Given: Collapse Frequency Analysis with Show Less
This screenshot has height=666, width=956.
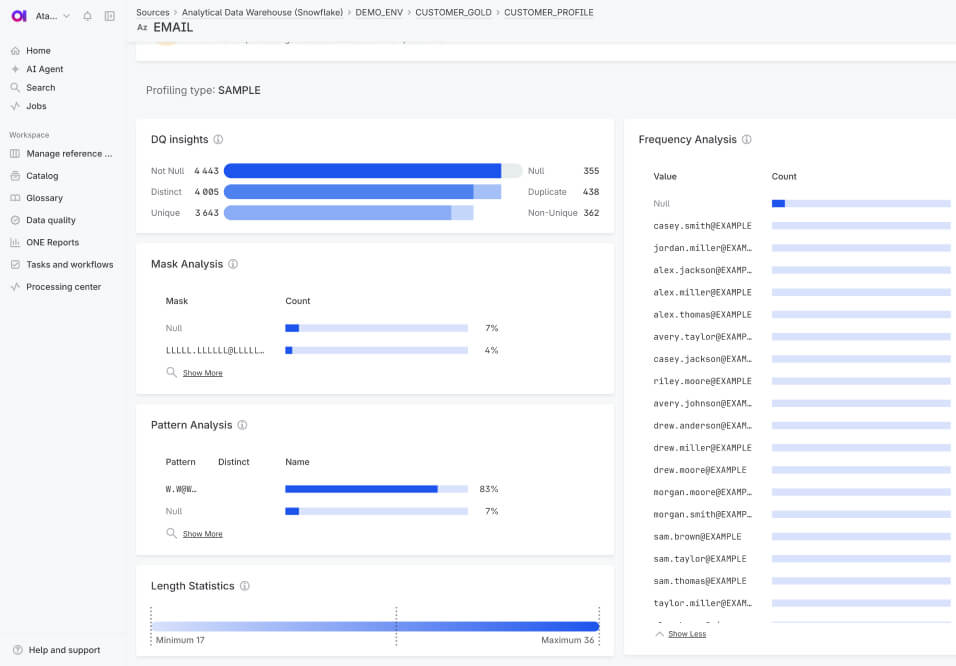Looking at the screenshot, I should (686, 634).
